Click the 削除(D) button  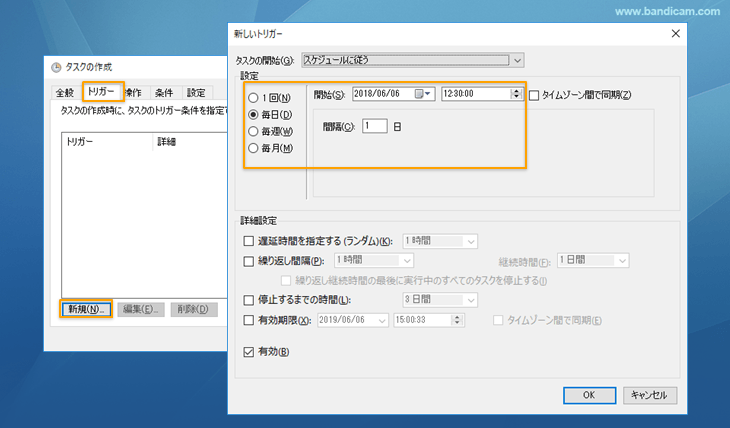194,309
